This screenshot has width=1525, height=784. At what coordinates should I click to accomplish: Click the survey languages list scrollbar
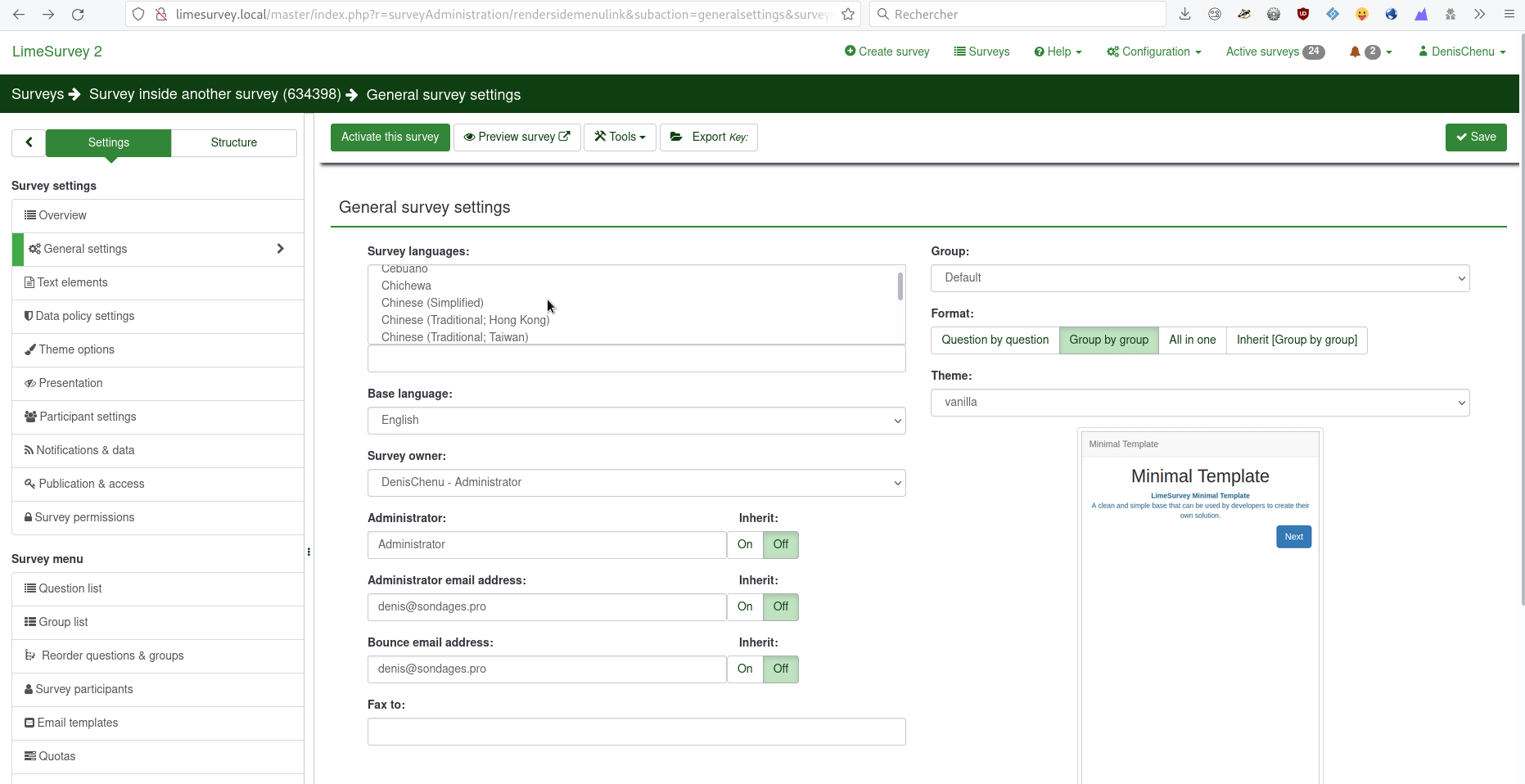tap(900, 286)
